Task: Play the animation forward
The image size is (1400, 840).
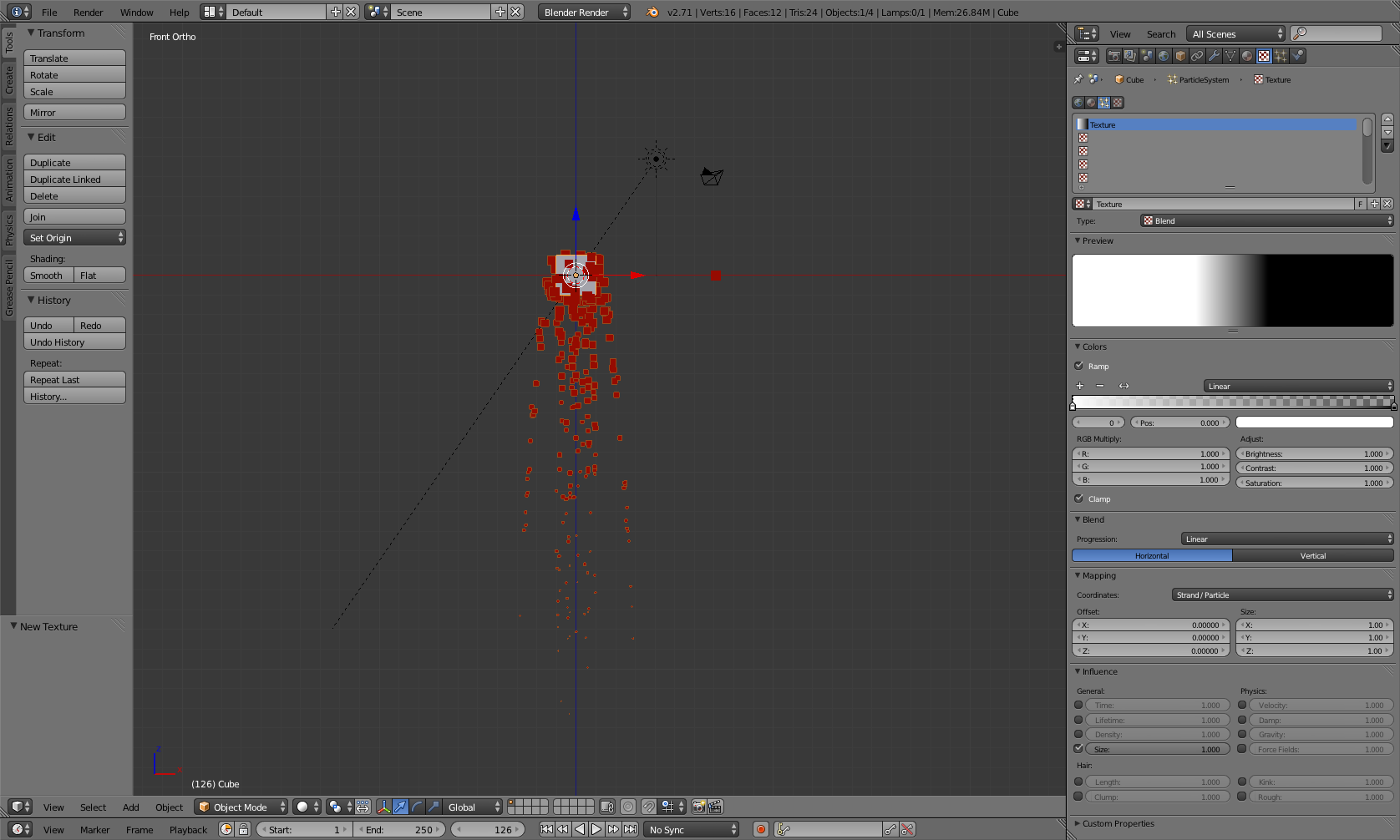Action: click(596, 829)
